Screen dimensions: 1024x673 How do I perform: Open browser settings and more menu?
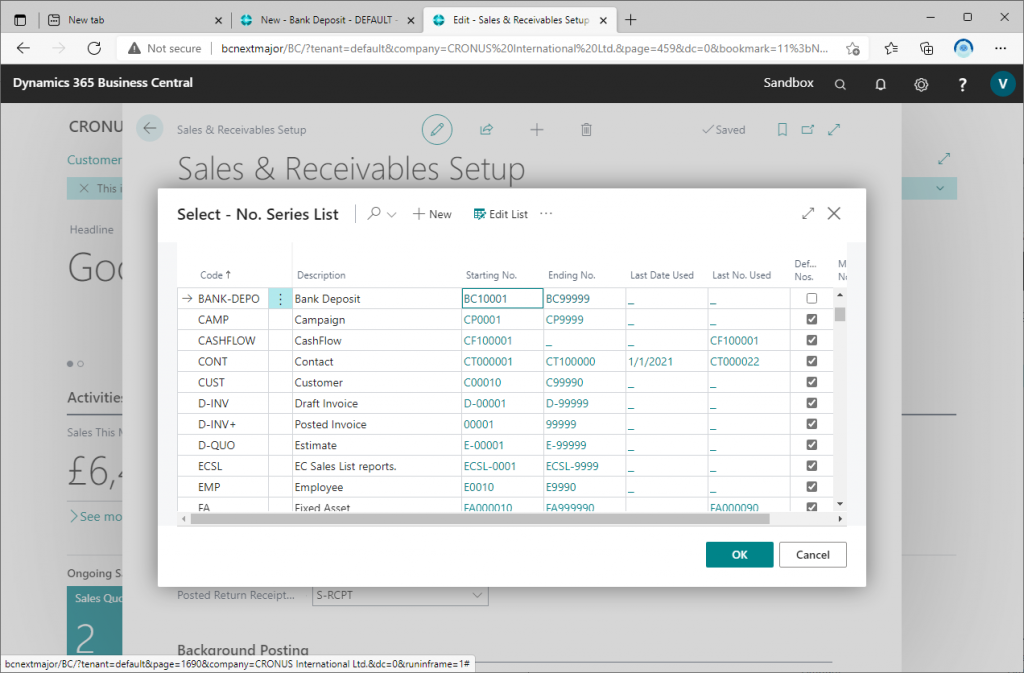coord(1000,48)
